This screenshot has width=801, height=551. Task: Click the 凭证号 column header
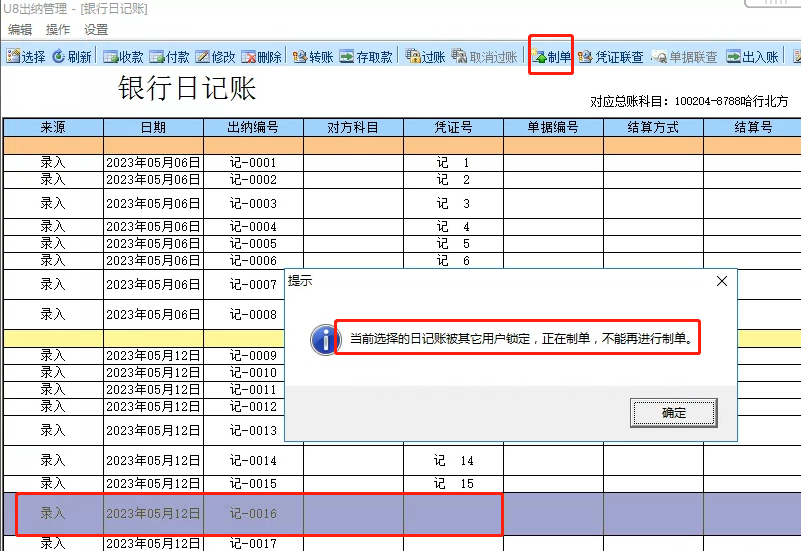[x=454, y=127]
